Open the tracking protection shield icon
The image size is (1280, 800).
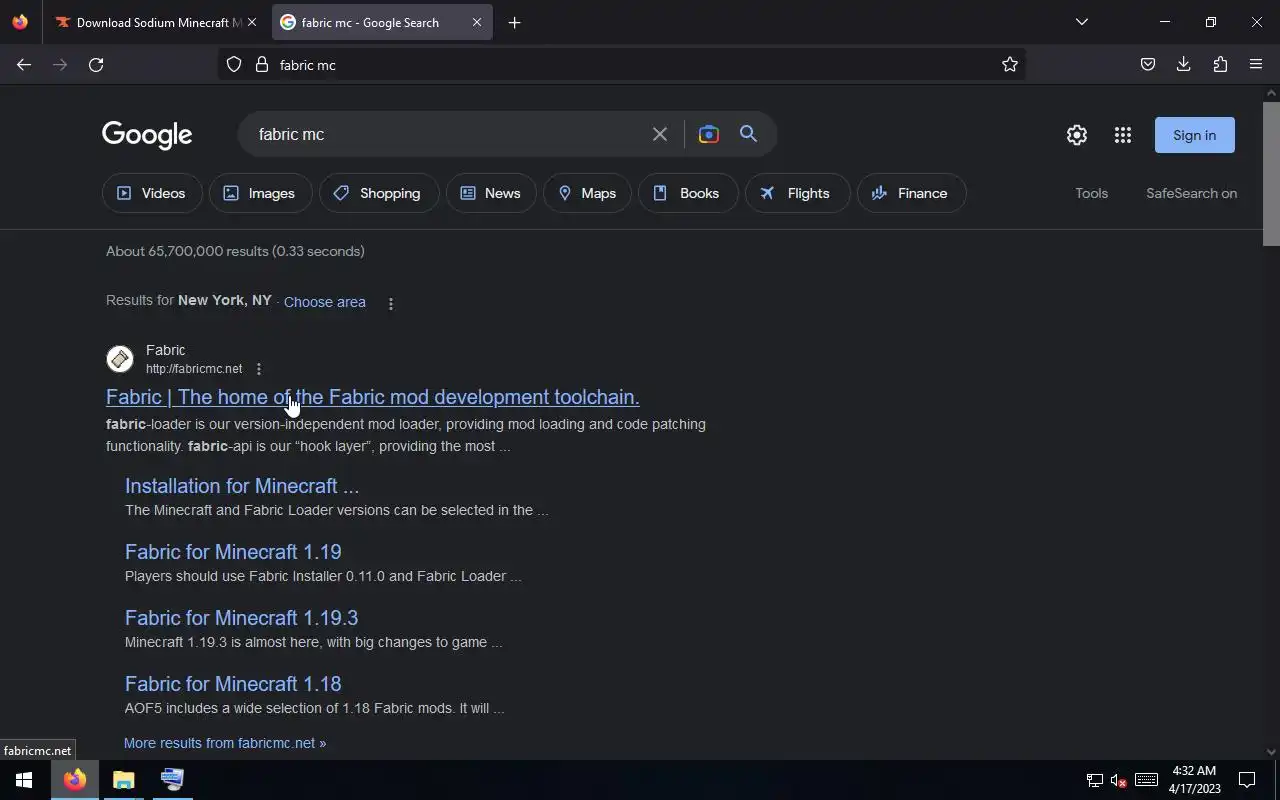234,65
